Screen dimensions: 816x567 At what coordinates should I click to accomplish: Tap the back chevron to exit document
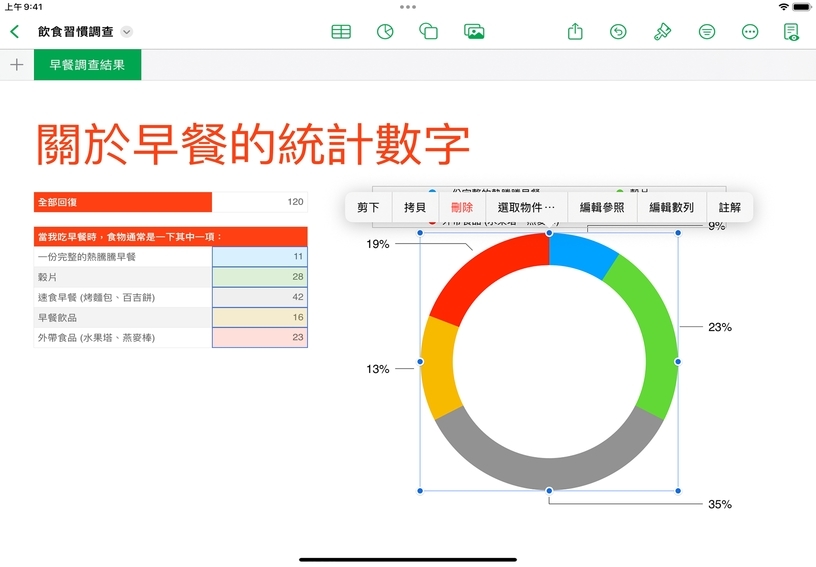(x=14, y=31)
